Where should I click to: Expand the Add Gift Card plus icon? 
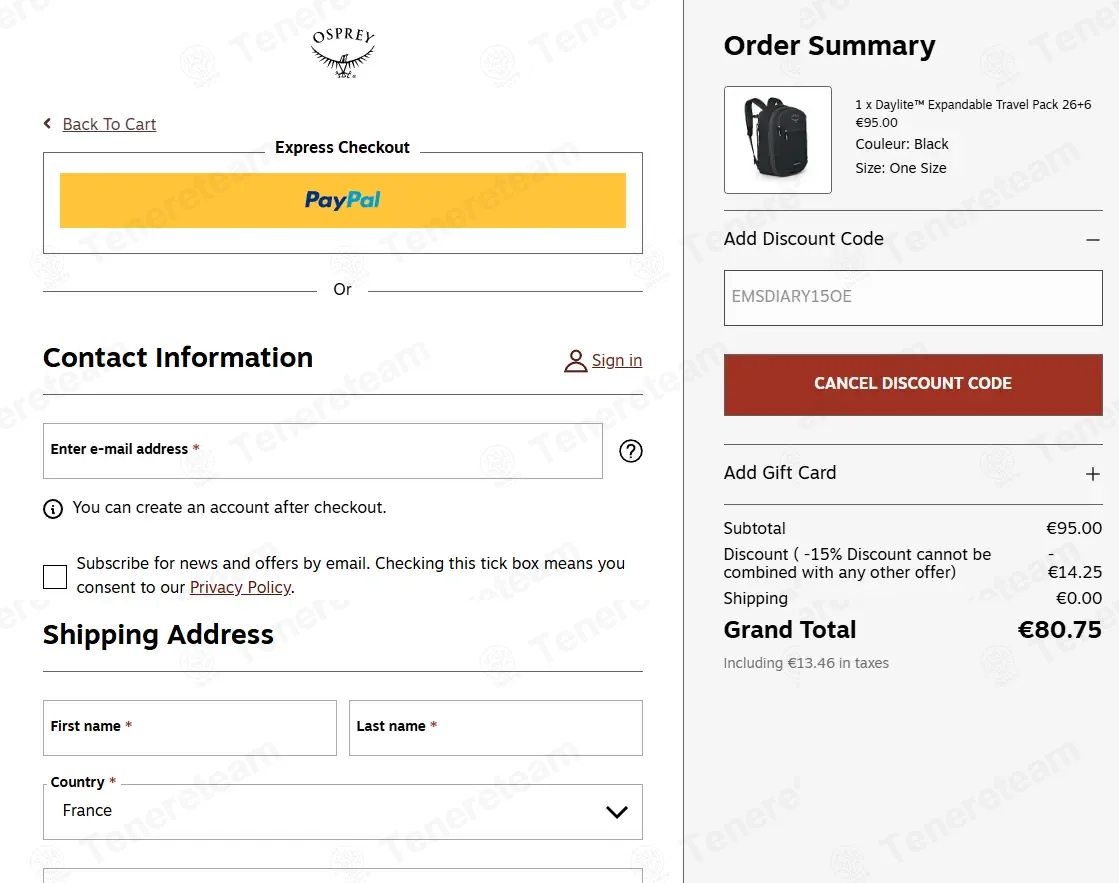click(1093, 474)
